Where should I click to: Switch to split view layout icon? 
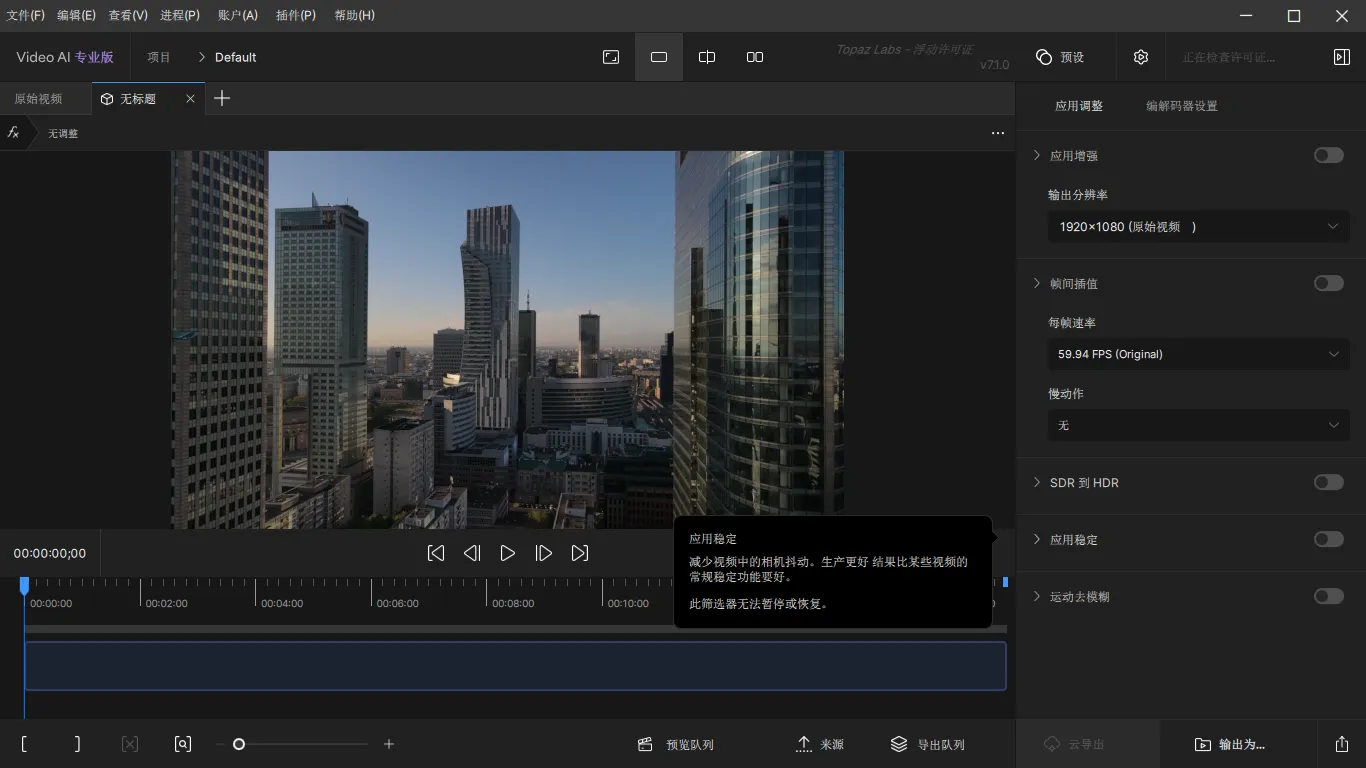pos(707,57)
